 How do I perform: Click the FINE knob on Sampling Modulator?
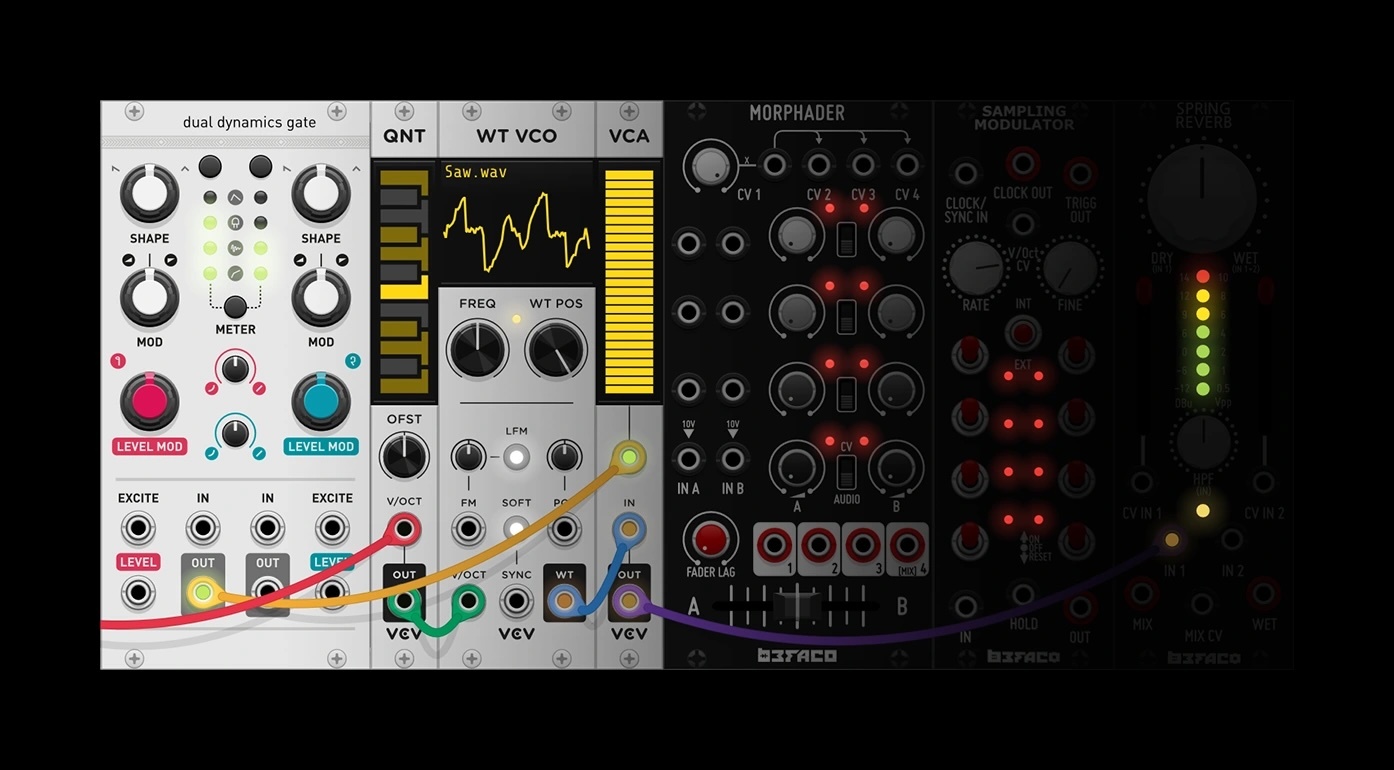pyautogui.click(x=1070, y=267)
